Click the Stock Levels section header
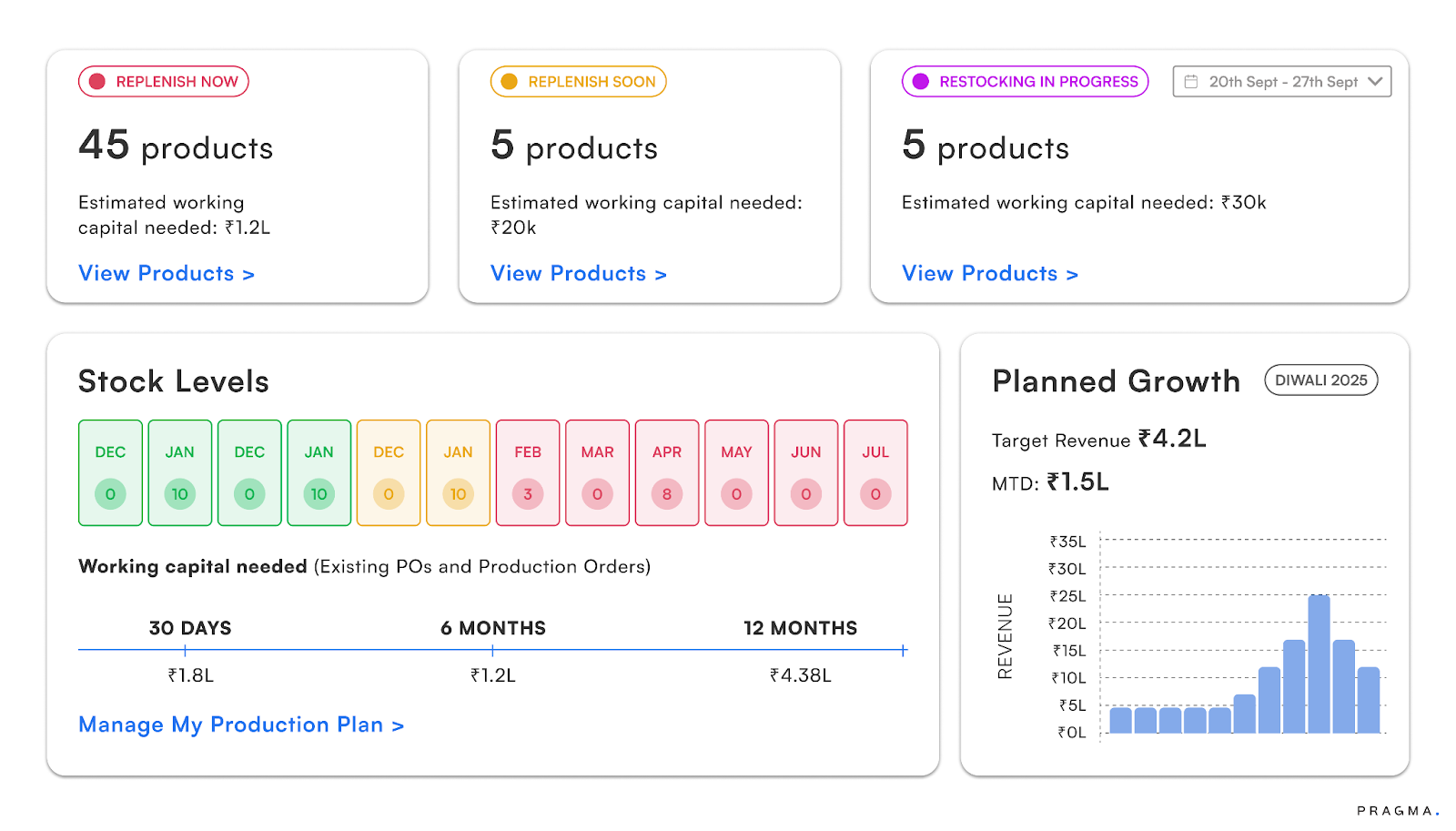 [173, 381]
